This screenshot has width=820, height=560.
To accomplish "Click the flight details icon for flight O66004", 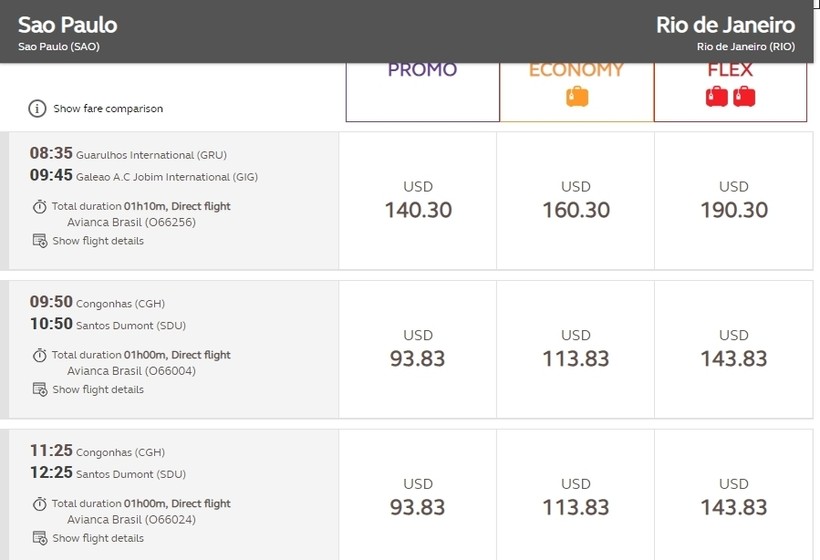I will coord(40,390).
